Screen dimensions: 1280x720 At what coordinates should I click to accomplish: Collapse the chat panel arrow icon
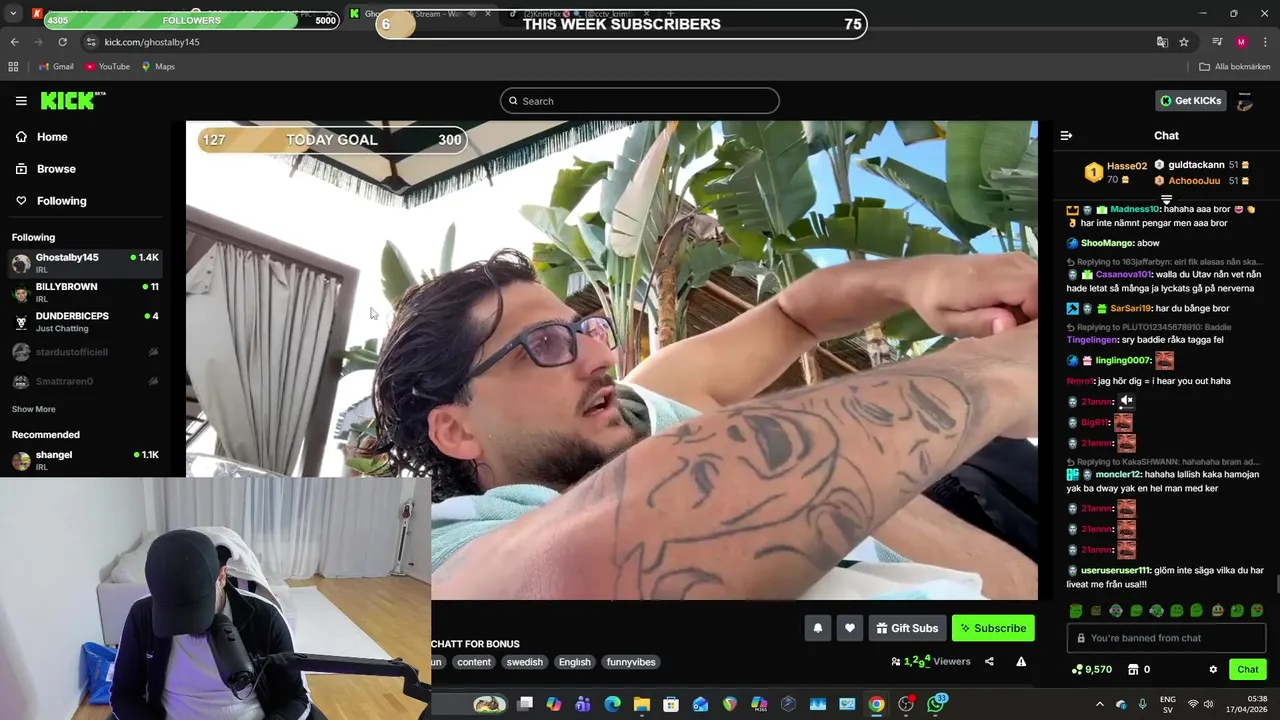(1066, 135)
